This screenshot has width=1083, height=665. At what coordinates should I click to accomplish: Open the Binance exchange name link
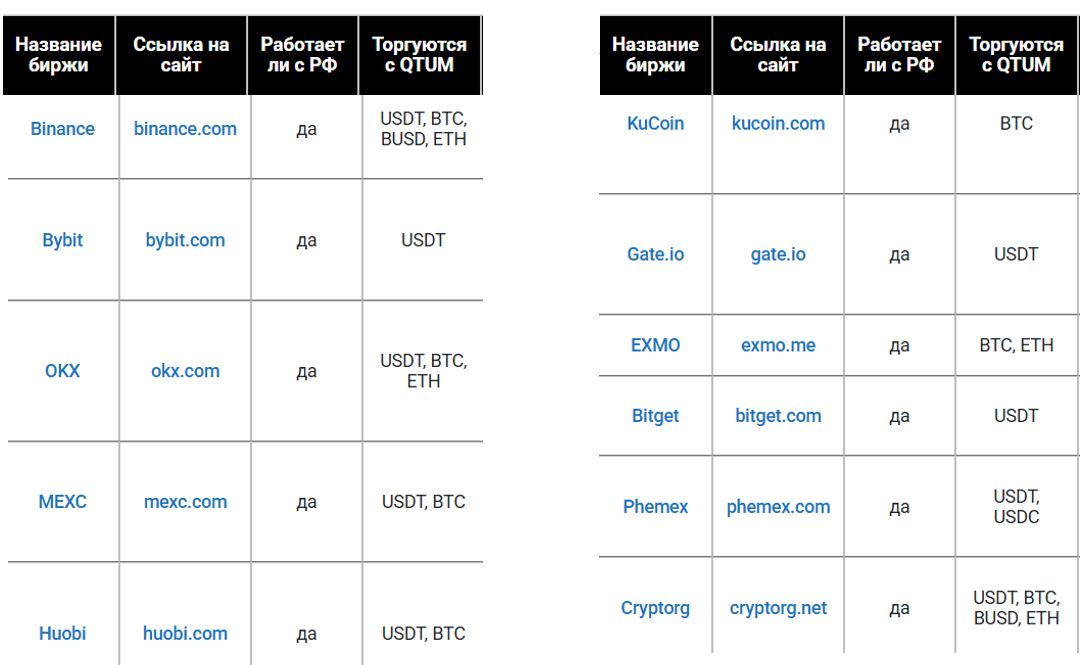click(x=62, y=129)
